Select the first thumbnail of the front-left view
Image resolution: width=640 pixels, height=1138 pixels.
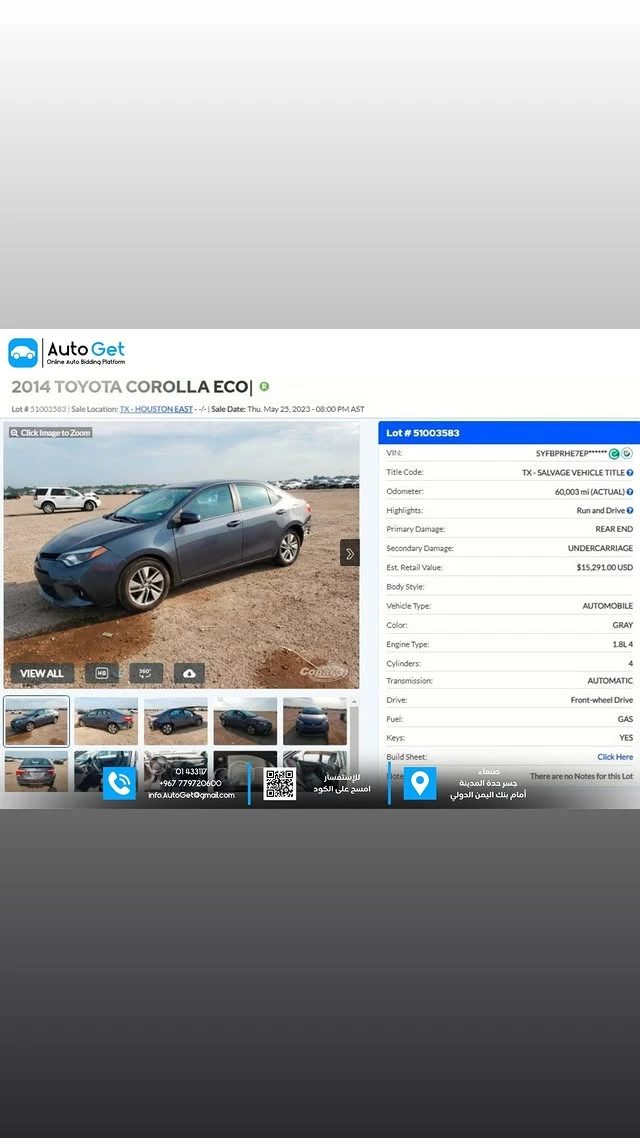click(36, 721)
